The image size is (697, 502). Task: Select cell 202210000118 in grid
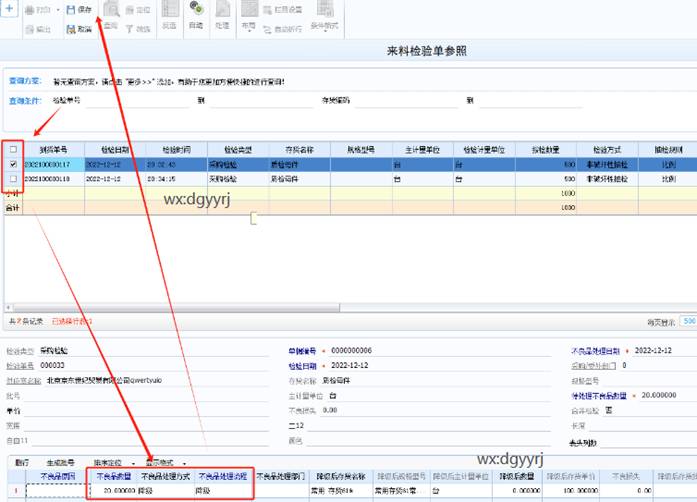(54, 179)
